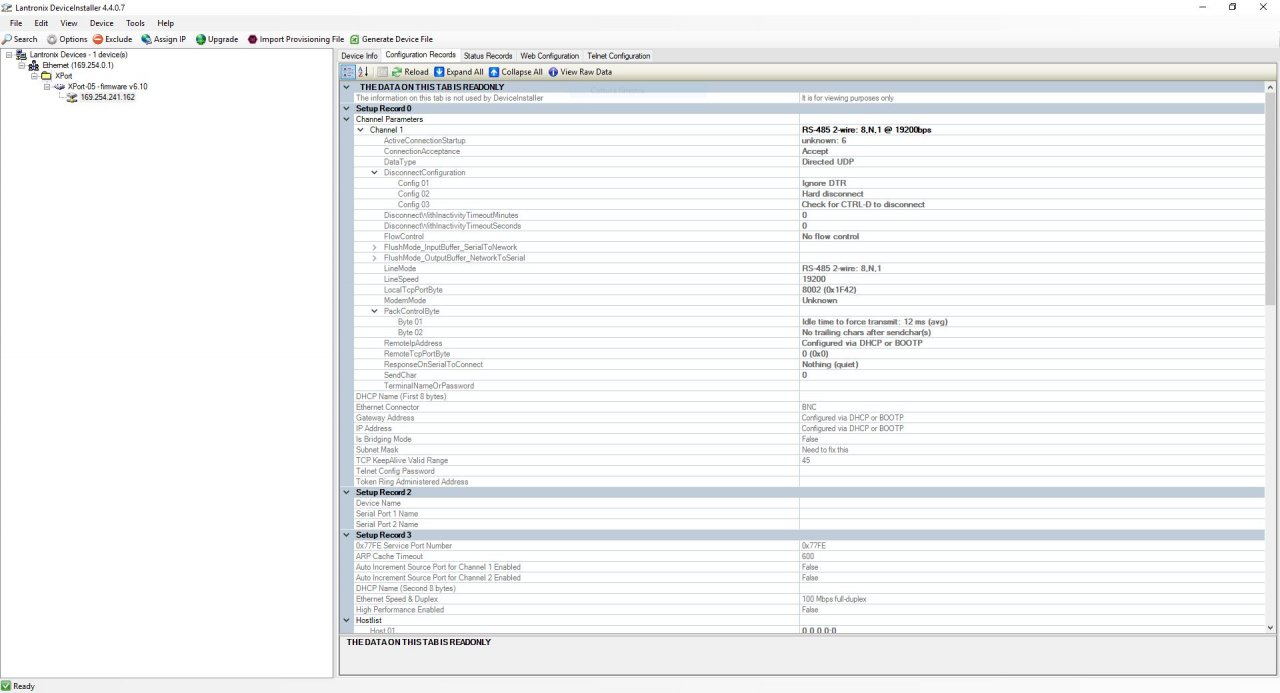Click the value "8002 (0x1F42)"
Image resolution: width=1280 pixels, height=693 pixels.
[829, 290]
